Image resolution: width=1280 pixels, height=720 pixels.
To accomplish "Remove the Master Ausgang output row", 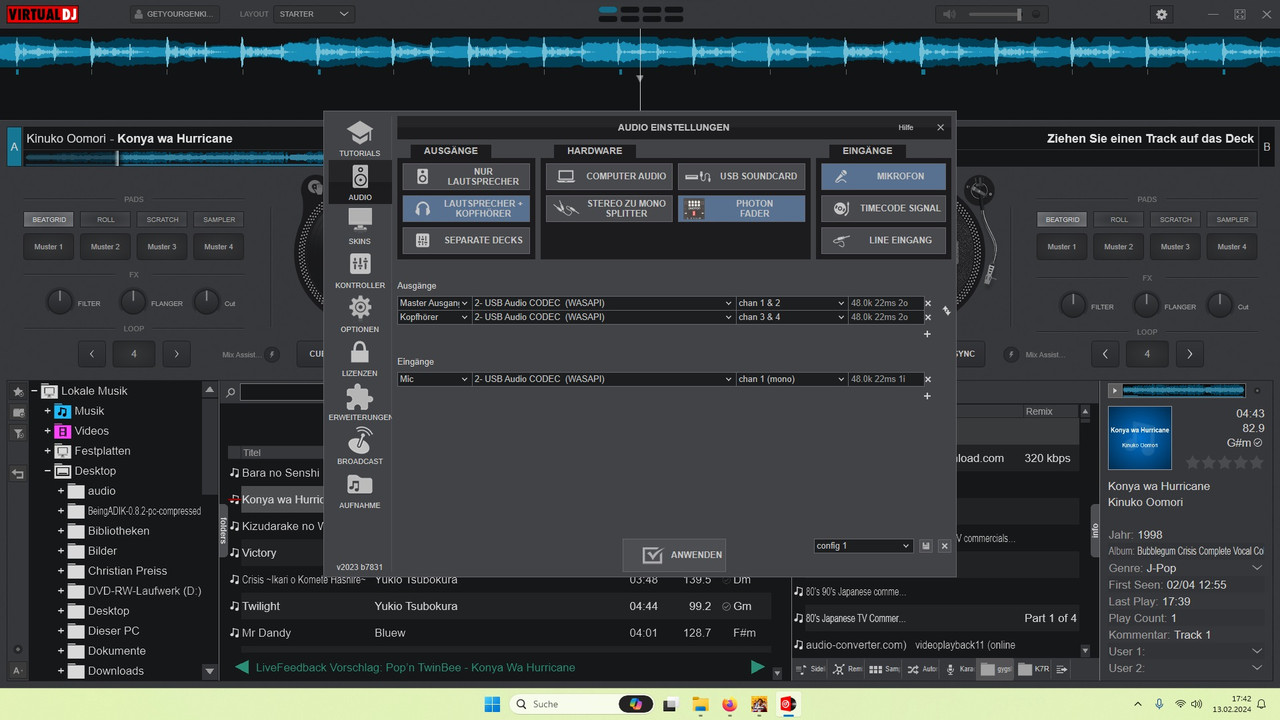I will pyautogui.click(x=927, y=304).
